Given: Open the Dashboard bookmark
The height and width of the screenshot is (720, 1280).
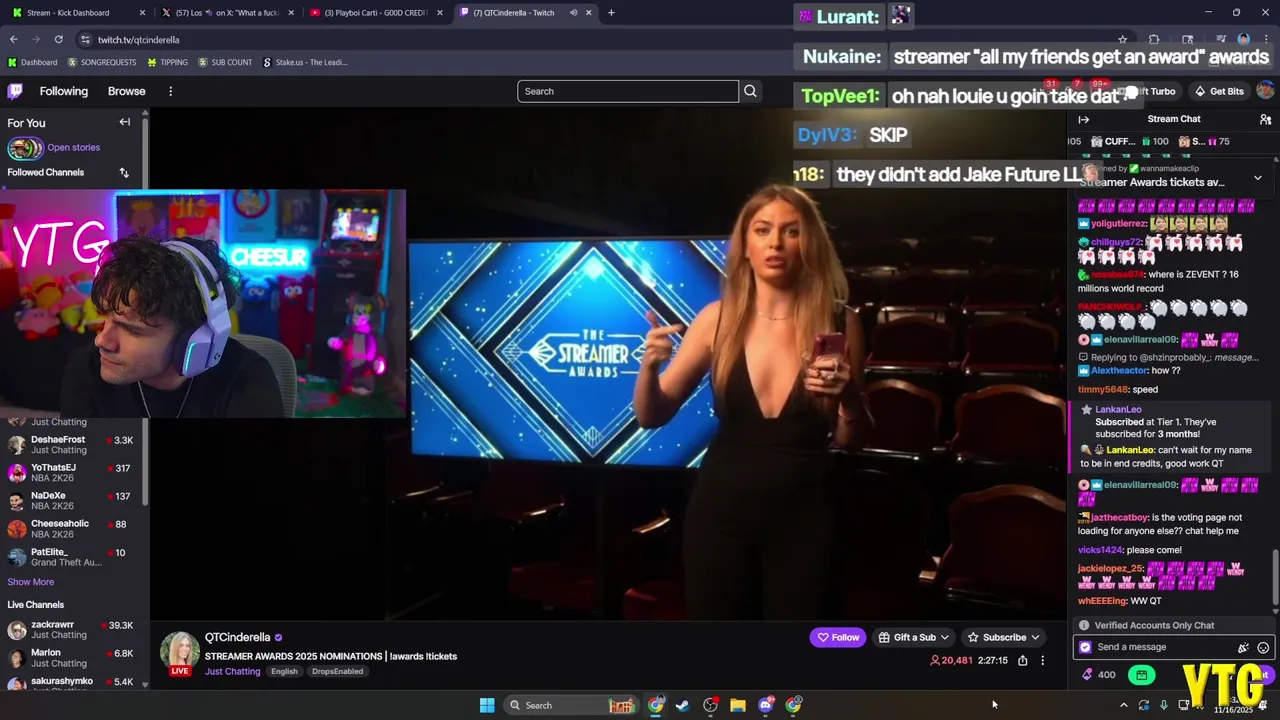Looking at the screenshot, I should (x=32, y=62).
